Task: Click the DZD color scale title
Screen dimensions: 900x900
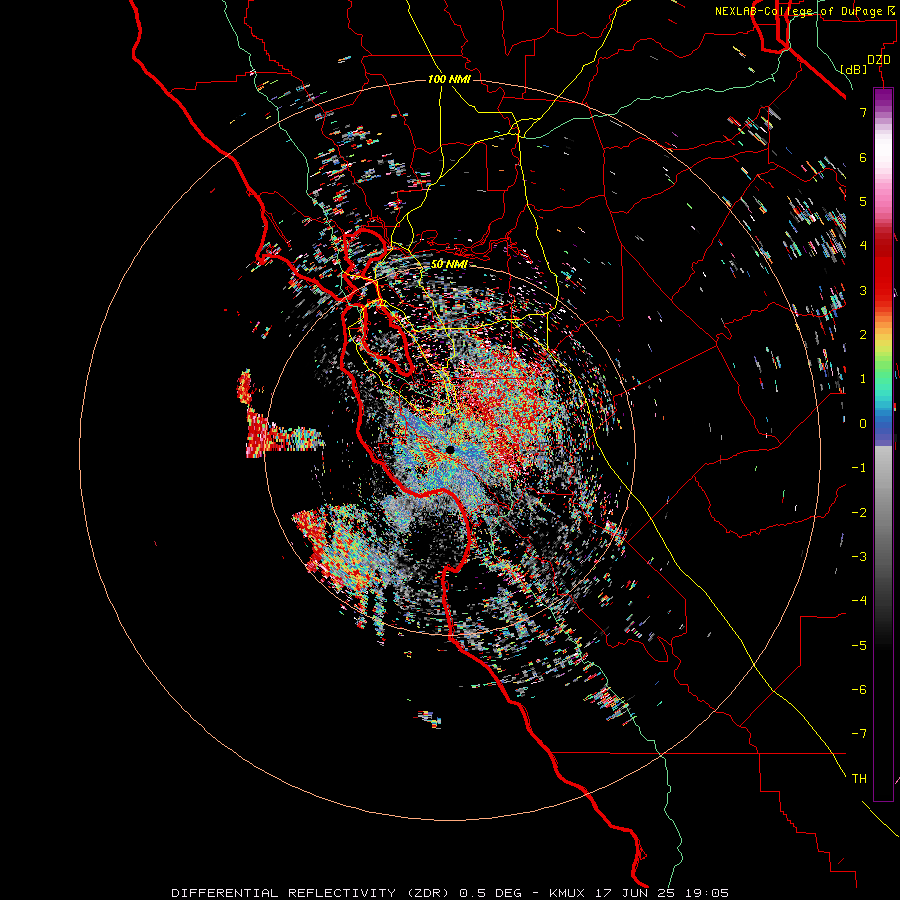Action: pos(879,60)
